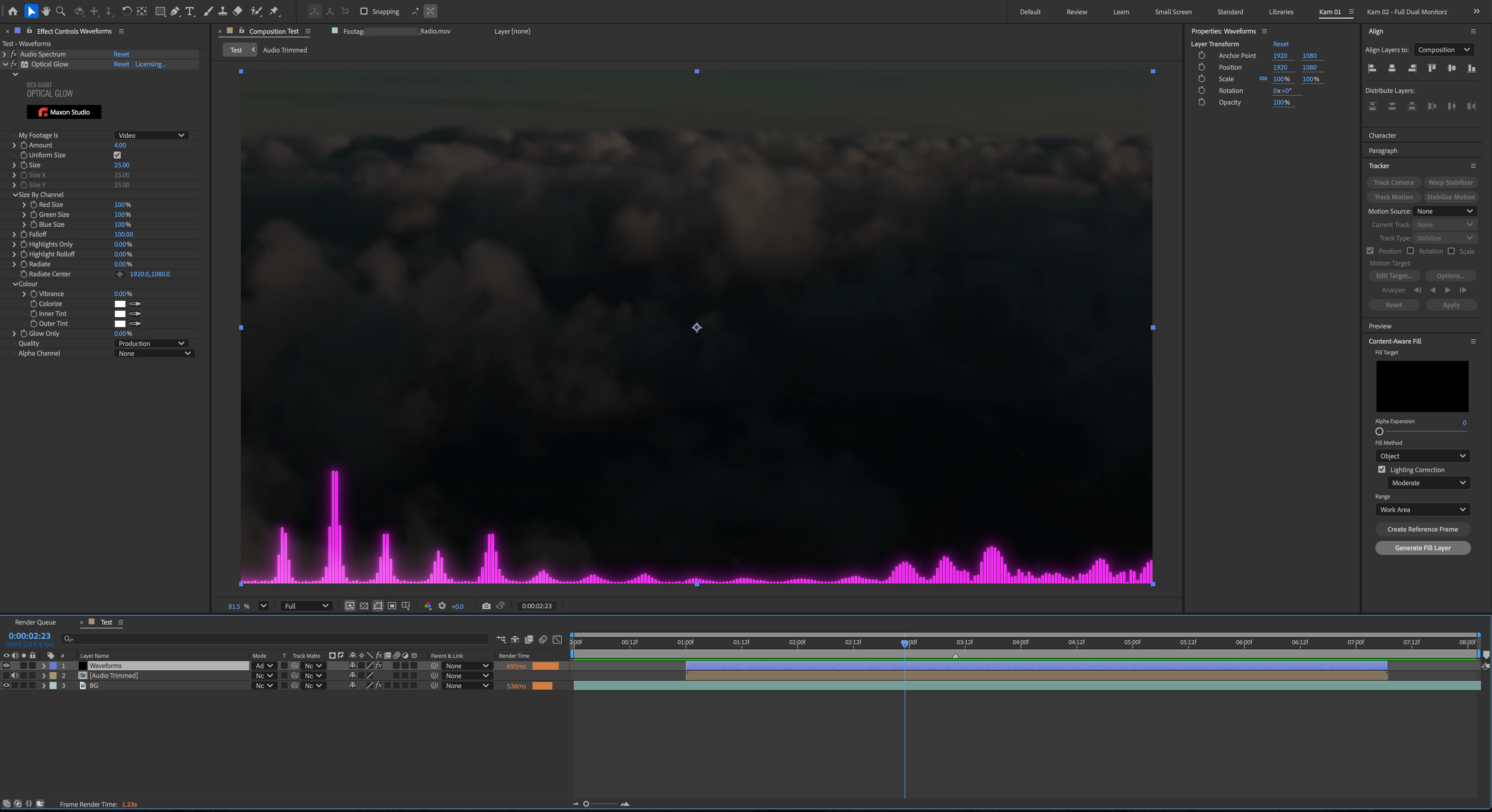Click Reset for Audio Spectrum effect
1492x812 pixels.
(x=121, y=55)
